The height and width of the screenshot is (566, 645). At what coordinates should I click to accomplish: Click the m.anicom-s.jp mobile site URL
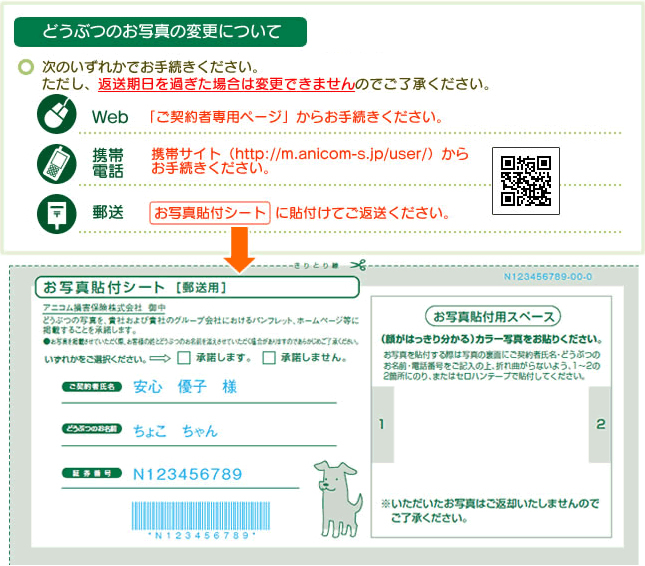[334, 153]
